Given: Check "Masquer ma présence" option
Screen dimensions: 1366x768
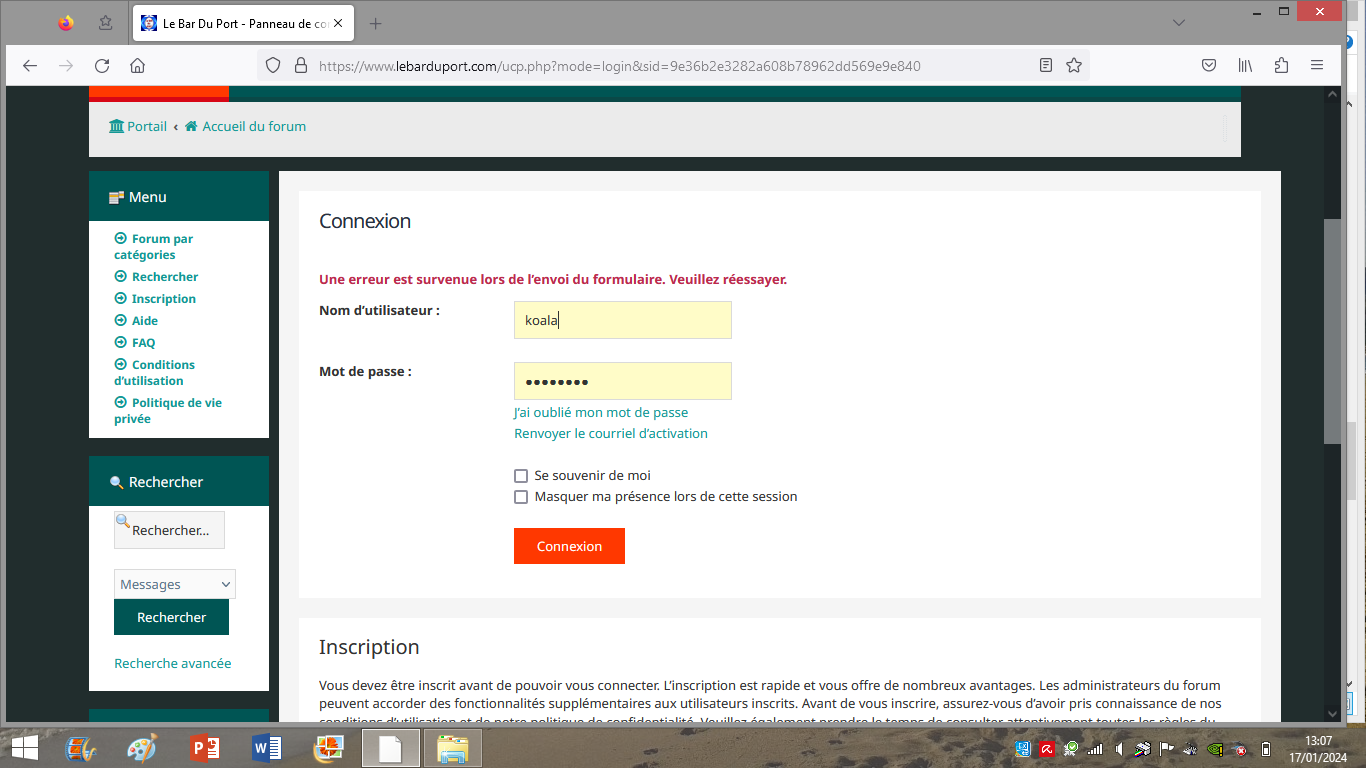Looking at the screenshot, I should 521,497.
